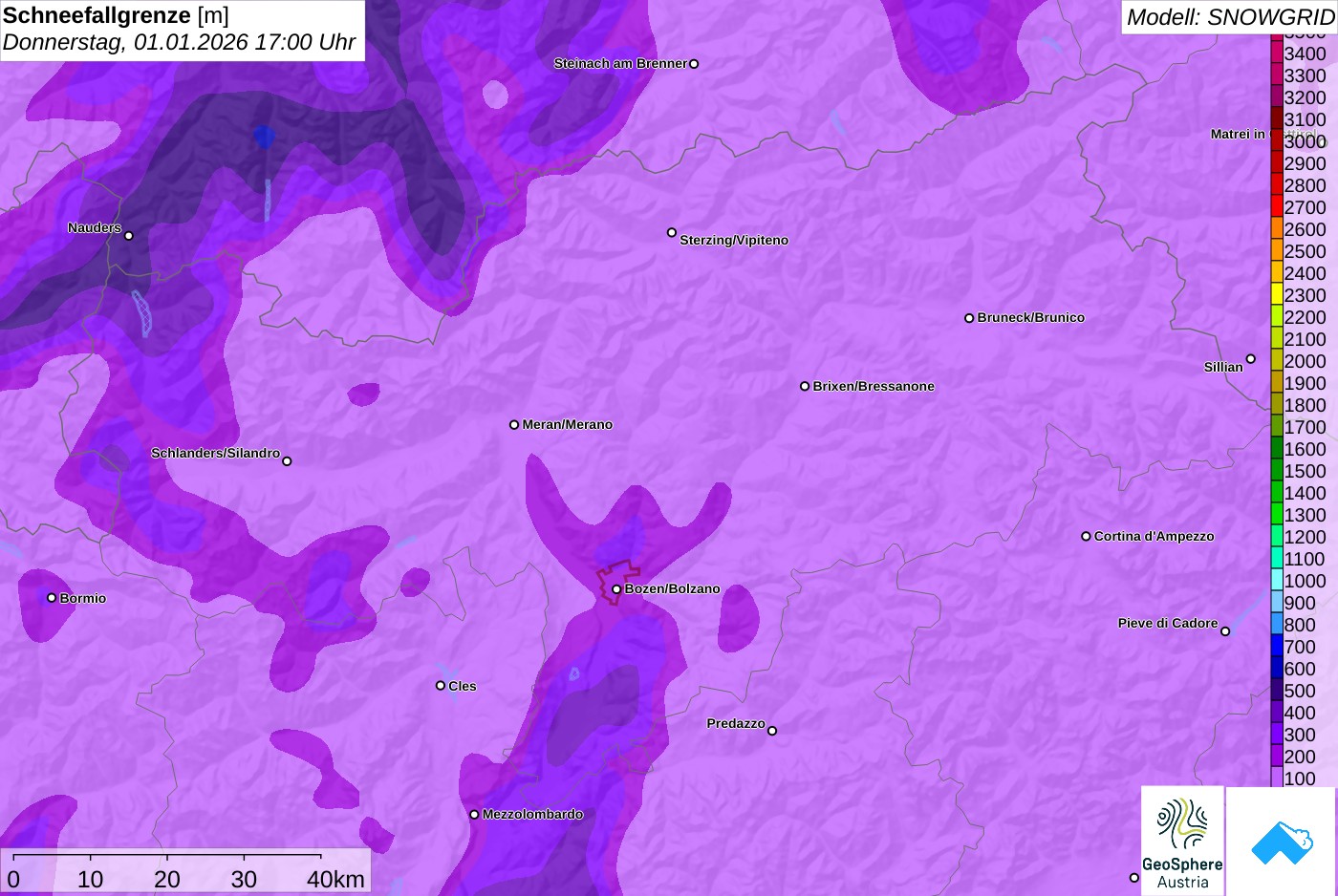
Task: Click the Bruneck/Brunico label text
Action: point(1031,318)
